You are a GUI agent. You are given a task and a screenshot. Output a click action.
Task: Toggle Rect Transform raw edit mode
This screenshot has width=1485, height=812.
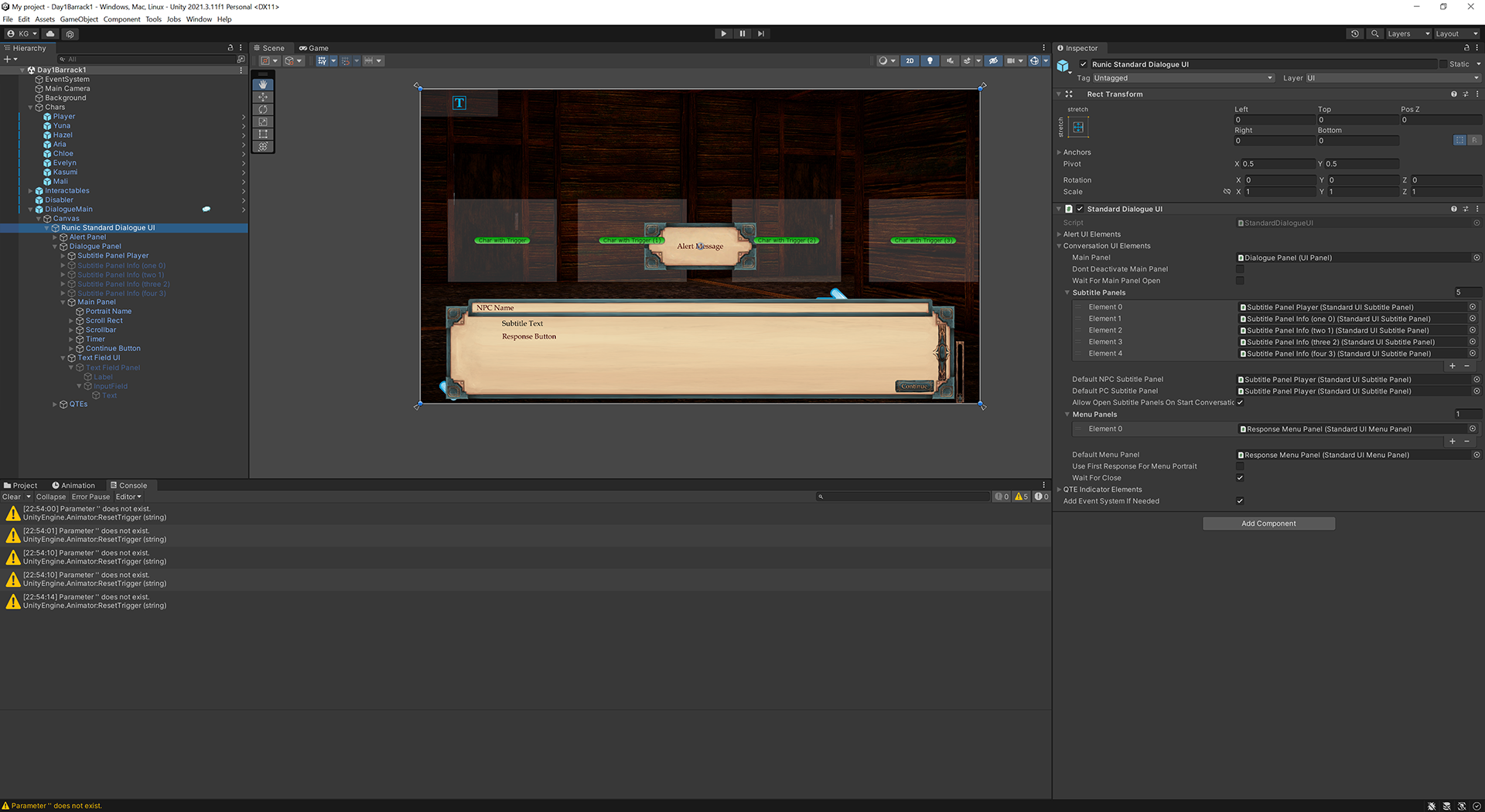tap(1474, 140)
